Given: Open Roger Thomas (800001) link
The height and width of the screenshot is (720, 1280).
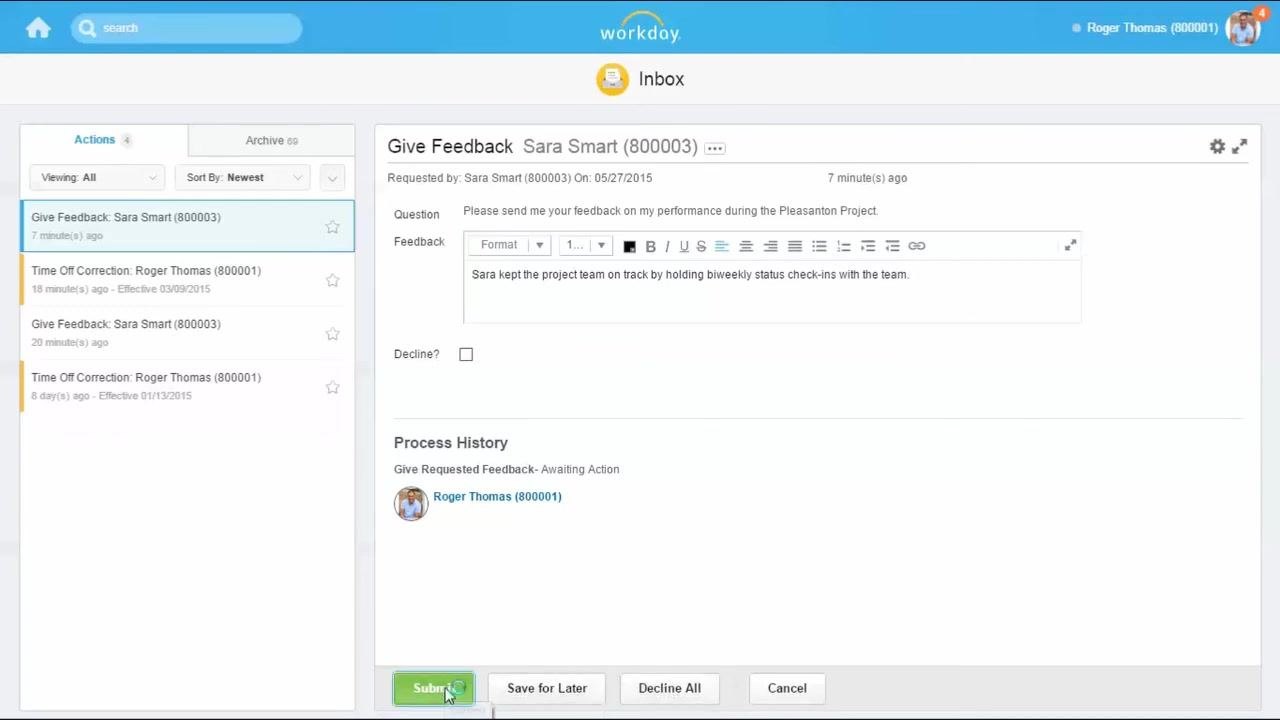Looking at the screenshot, I should pos(497,497).
